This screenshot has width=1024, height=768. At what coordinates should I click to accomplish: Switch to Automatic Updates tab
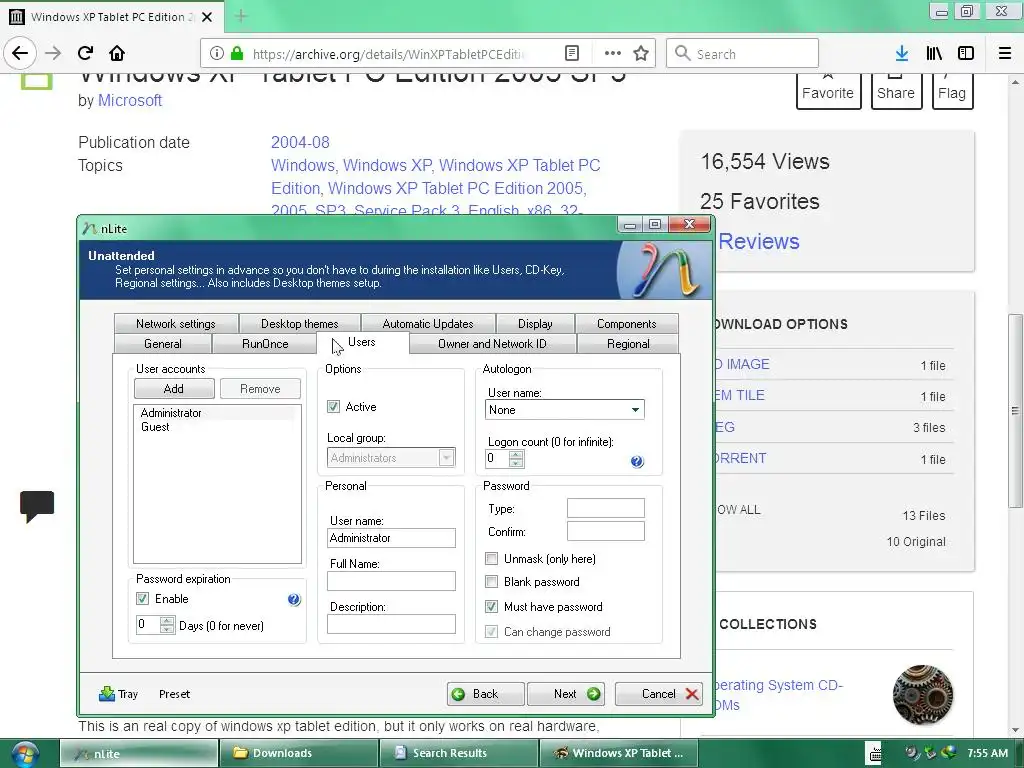click(x=428, y=323)
